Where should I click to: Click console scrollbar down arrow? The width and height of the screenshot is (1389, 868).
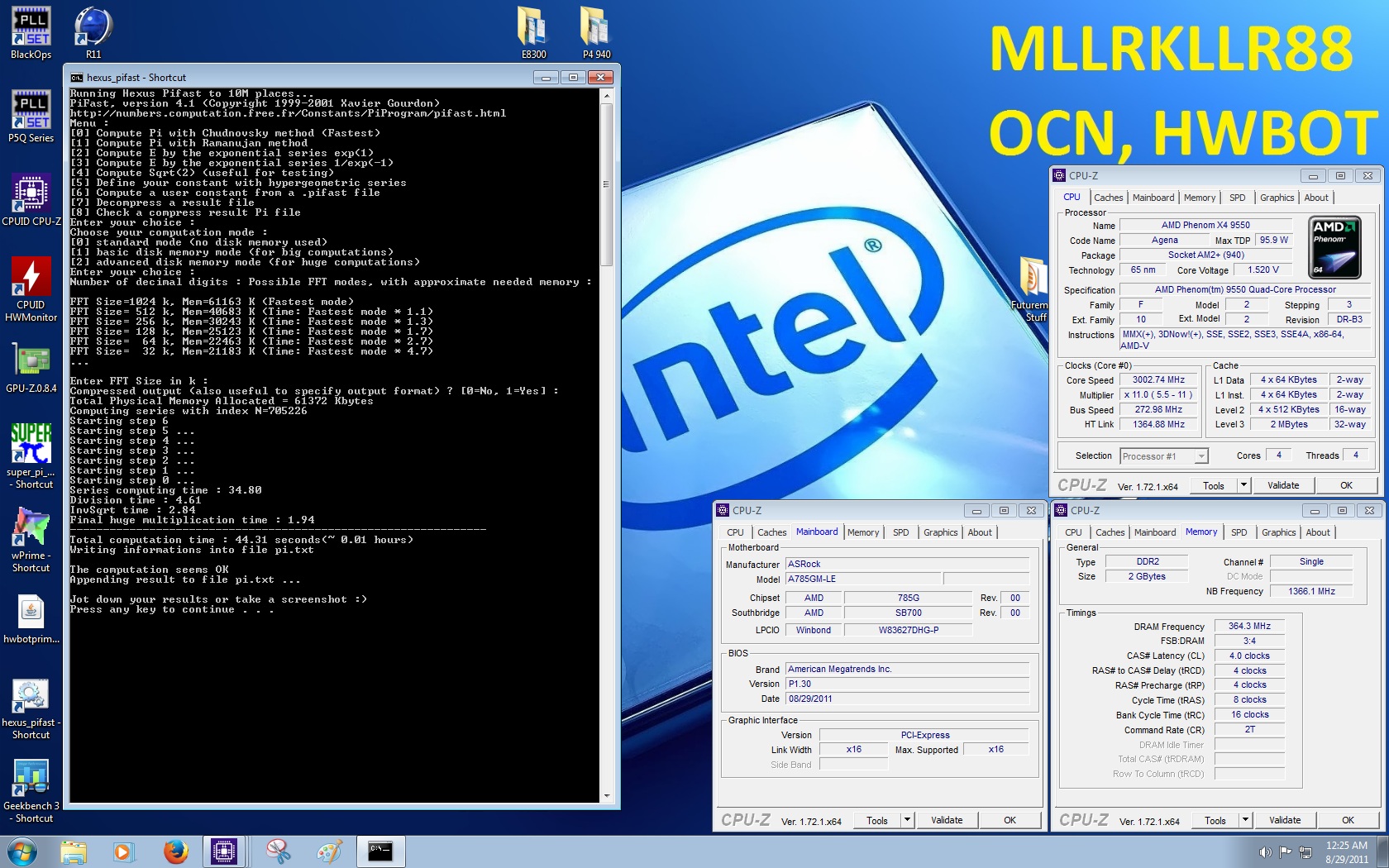[x=607, y=796]
